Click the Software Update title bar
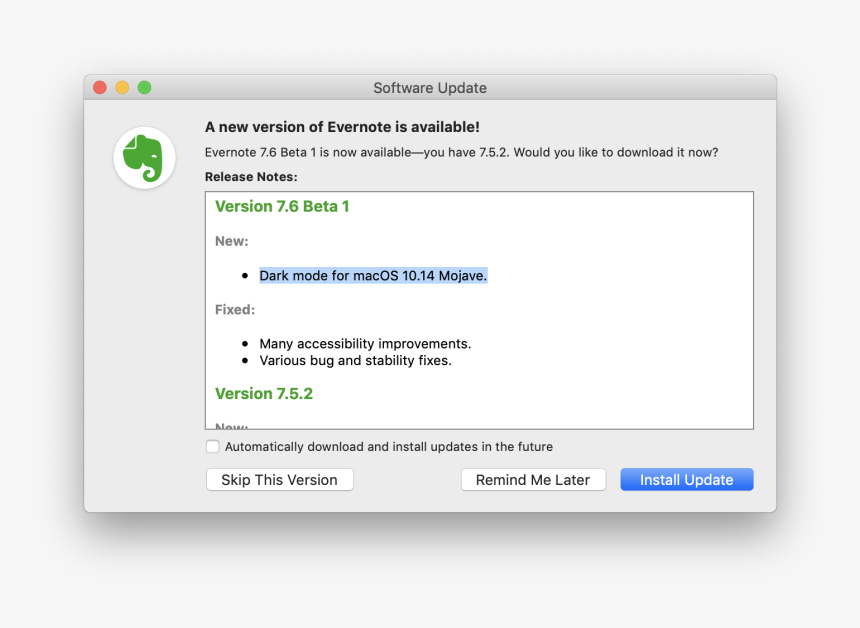This screenshot has width=860, height=628. (430, 87)
